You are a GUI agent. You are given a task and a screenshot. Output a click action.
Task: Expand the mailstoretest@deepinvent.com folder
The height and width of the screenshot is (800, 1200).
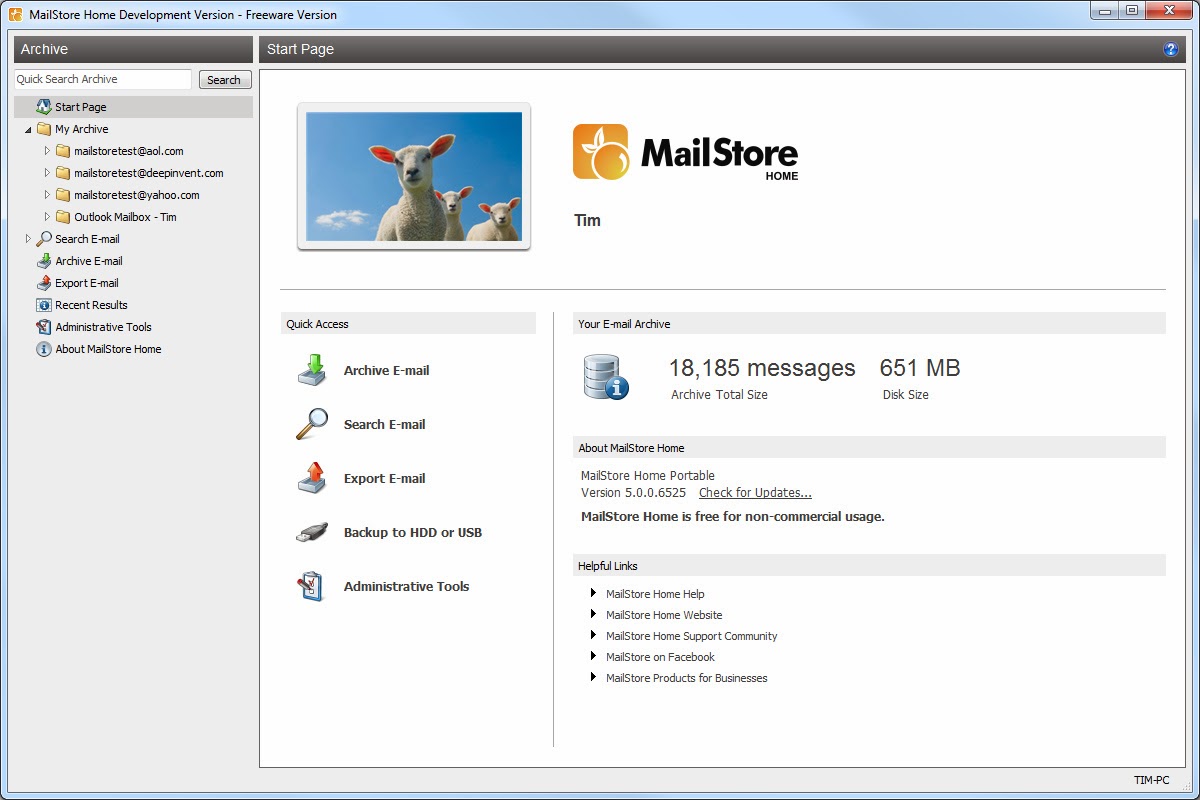(47, 173)
